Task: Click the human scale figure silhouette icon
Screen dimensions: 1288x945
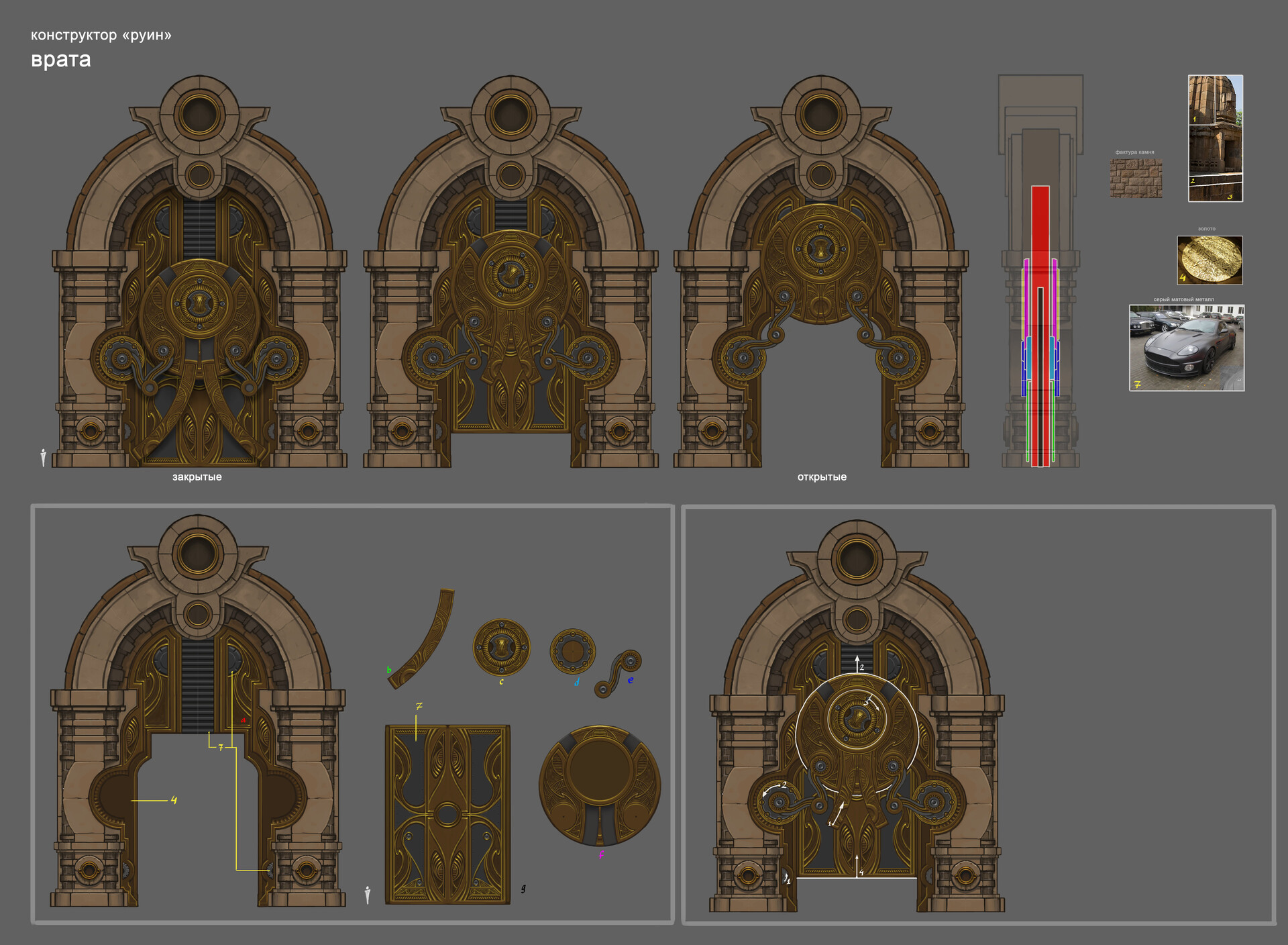Action: click(43, 458)
